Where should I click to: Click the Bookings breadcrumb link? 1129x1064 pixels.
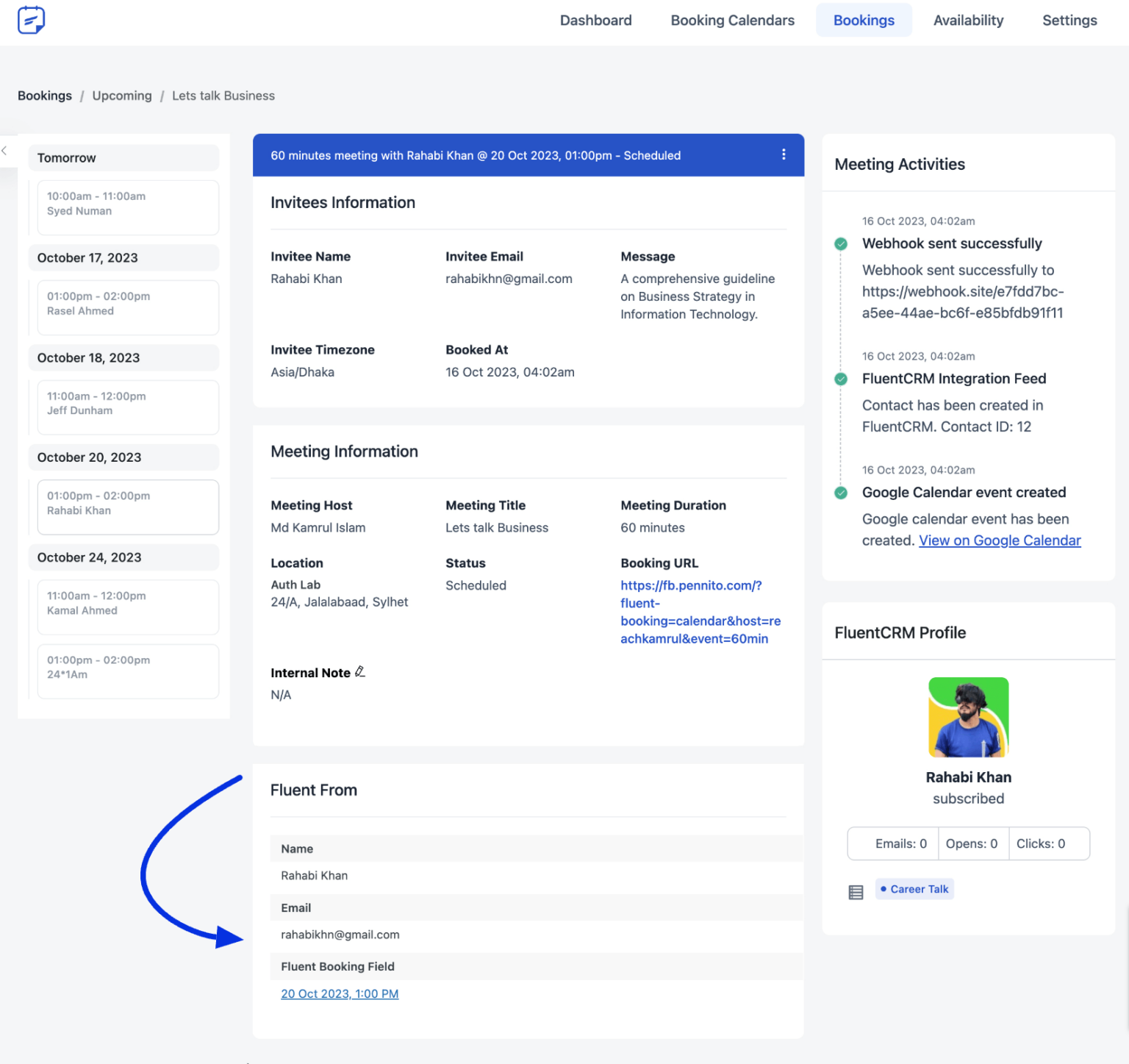45,96
